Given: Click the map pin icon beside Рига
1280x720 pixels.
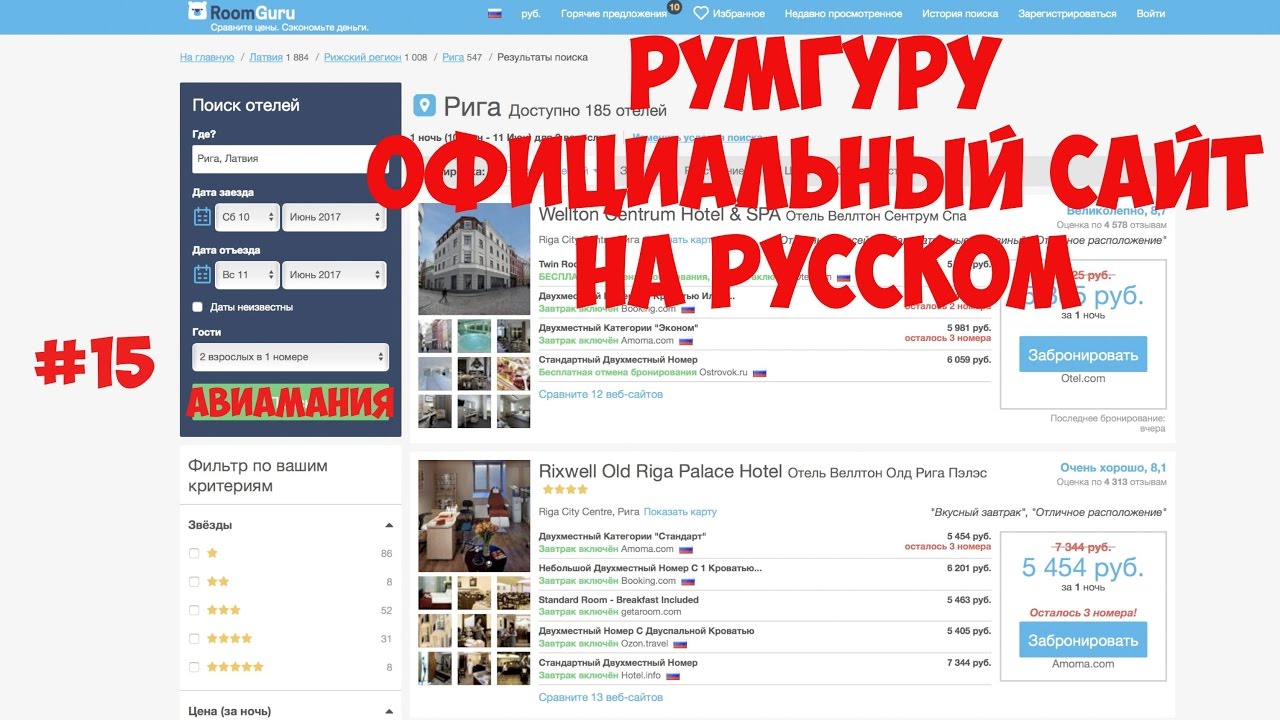Looking at the screenshot, I should click(425, 105).
